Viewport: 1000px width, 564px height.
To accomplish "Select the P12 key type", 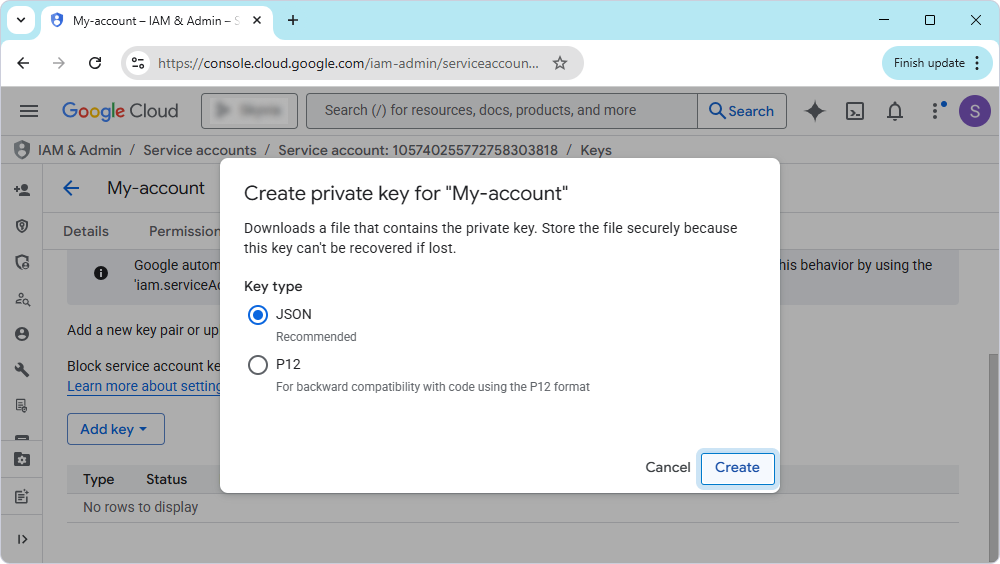I will pos(258,365).
